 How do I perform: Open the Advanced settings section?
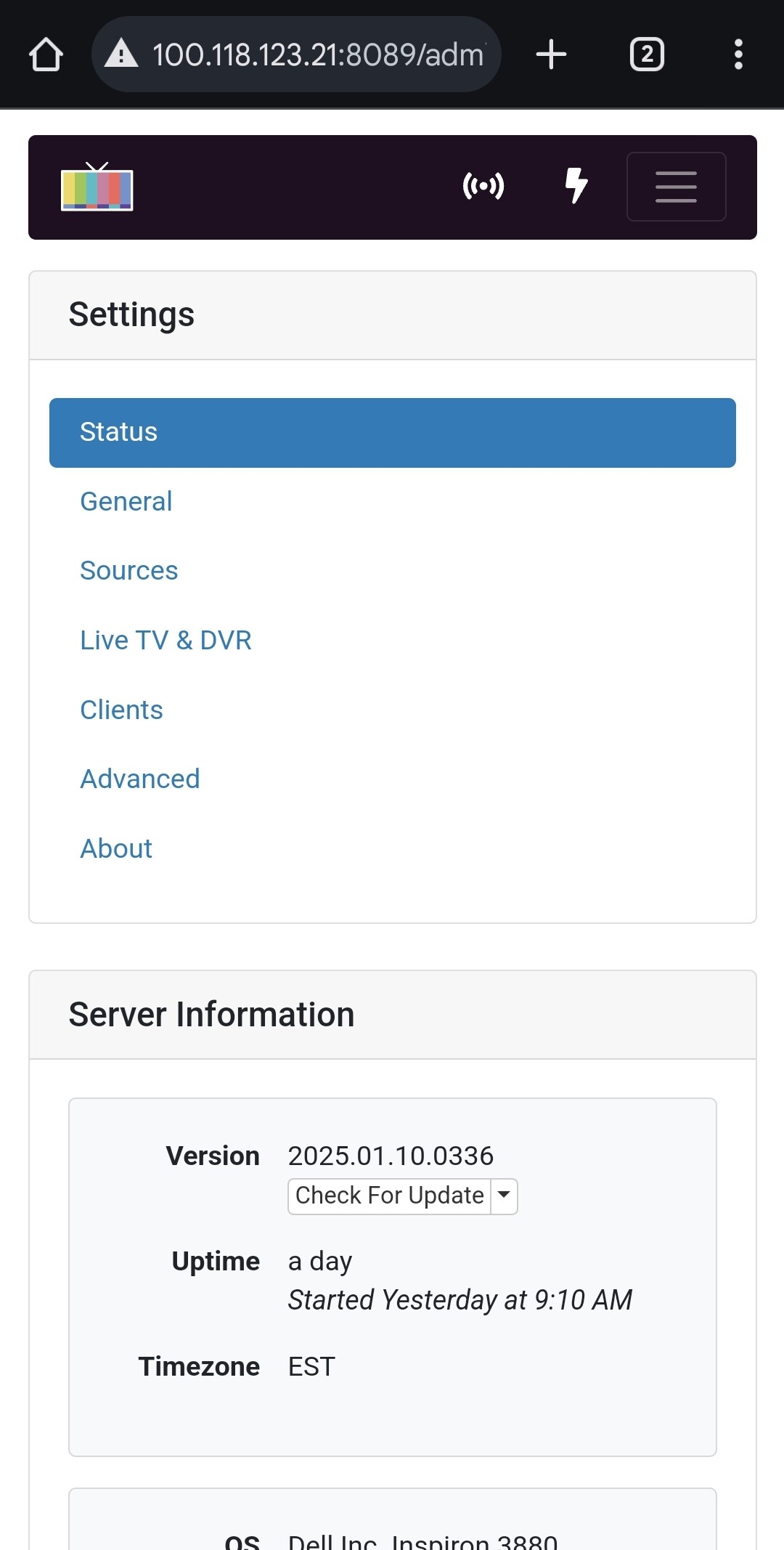140,779
